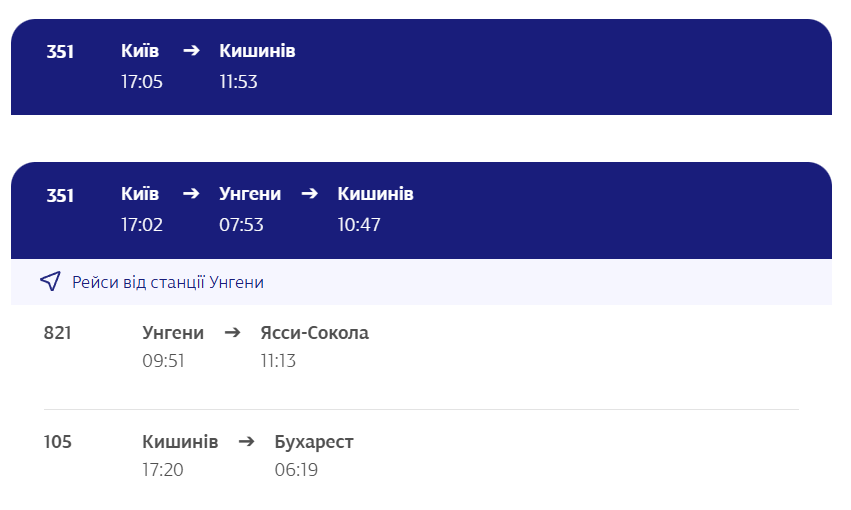Screen dimensions: 851x510
Task: Click the Ясси-Сокола destination station
Action: click(314, 333)
